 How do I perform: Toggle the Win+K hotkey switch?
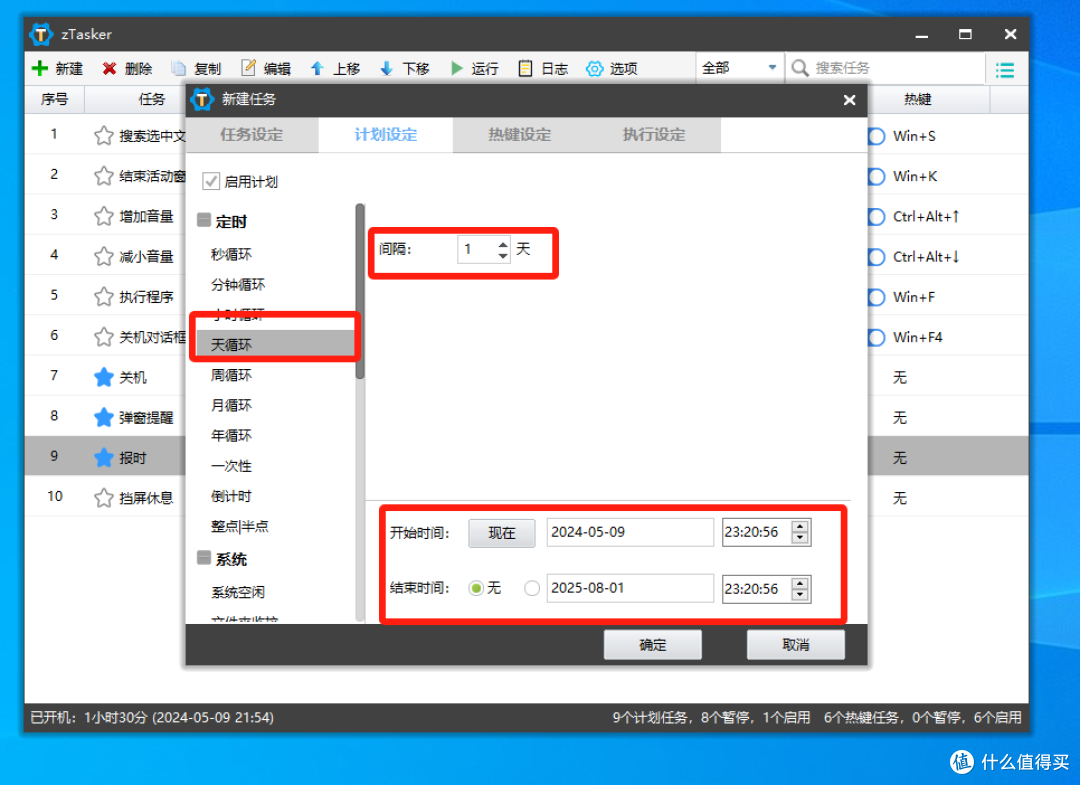877,176
